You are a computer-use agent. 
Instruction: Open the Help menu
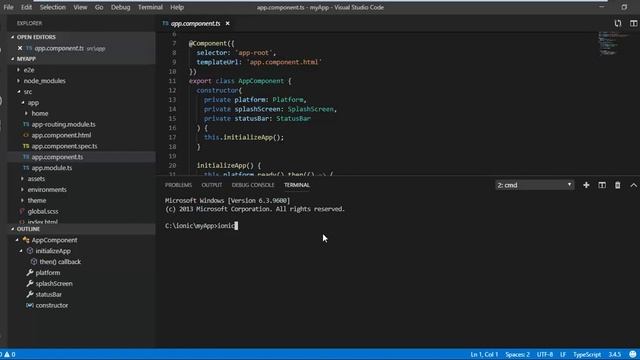click(x=177, y=7)
